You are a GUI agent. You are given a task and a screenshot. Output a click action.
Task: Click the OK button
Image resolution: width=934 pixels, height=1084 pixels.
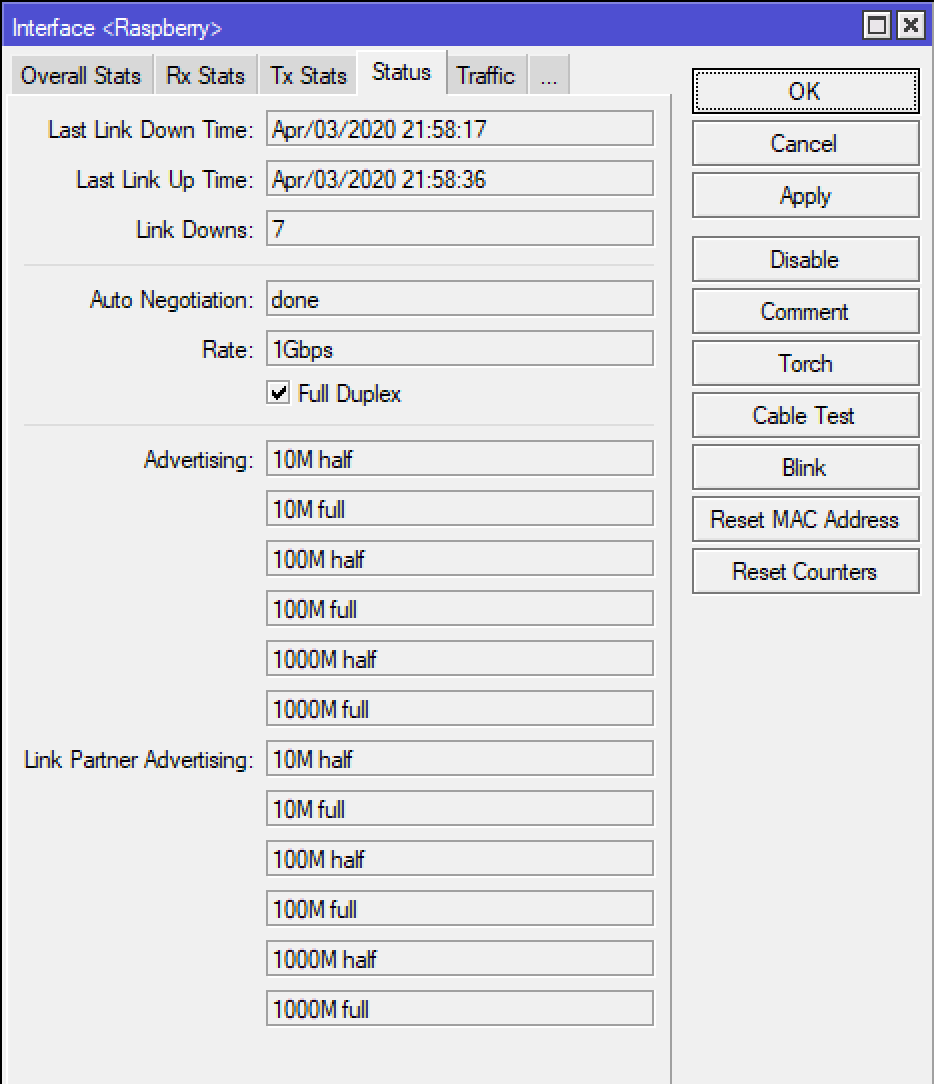click(805, 91)
